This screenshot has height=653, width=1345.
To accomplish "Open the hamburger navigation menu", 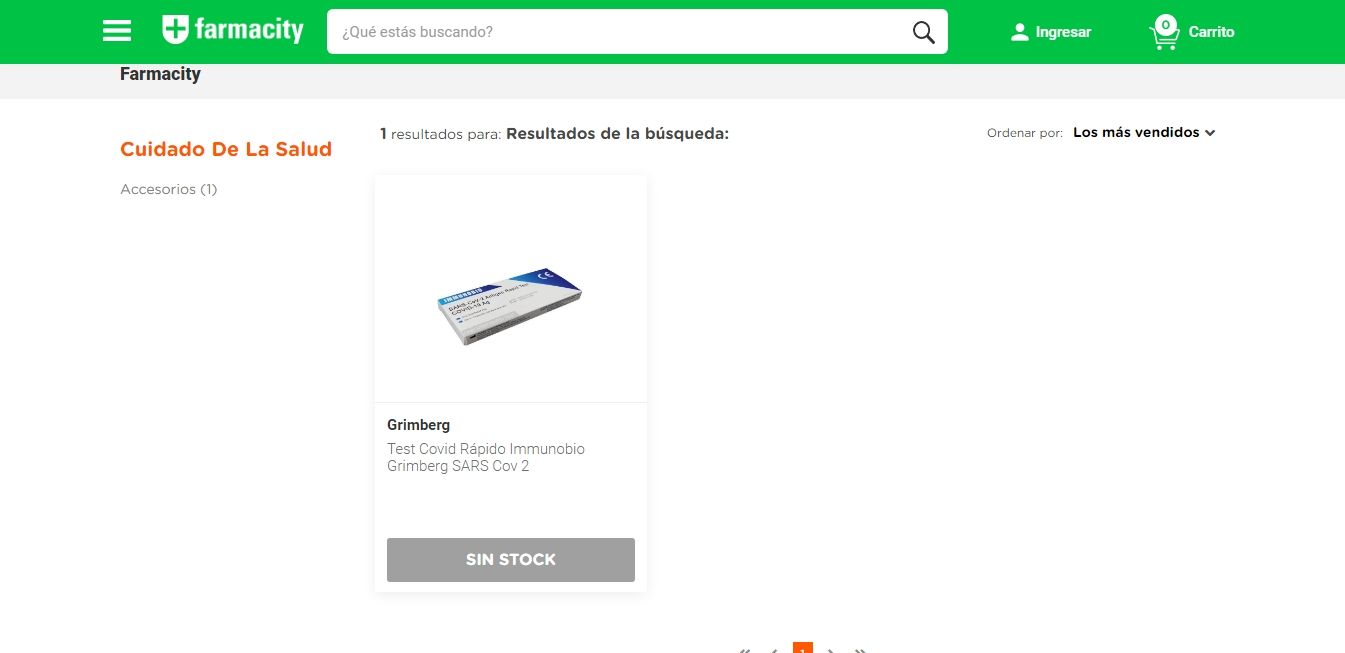I will tap(117, 31).
